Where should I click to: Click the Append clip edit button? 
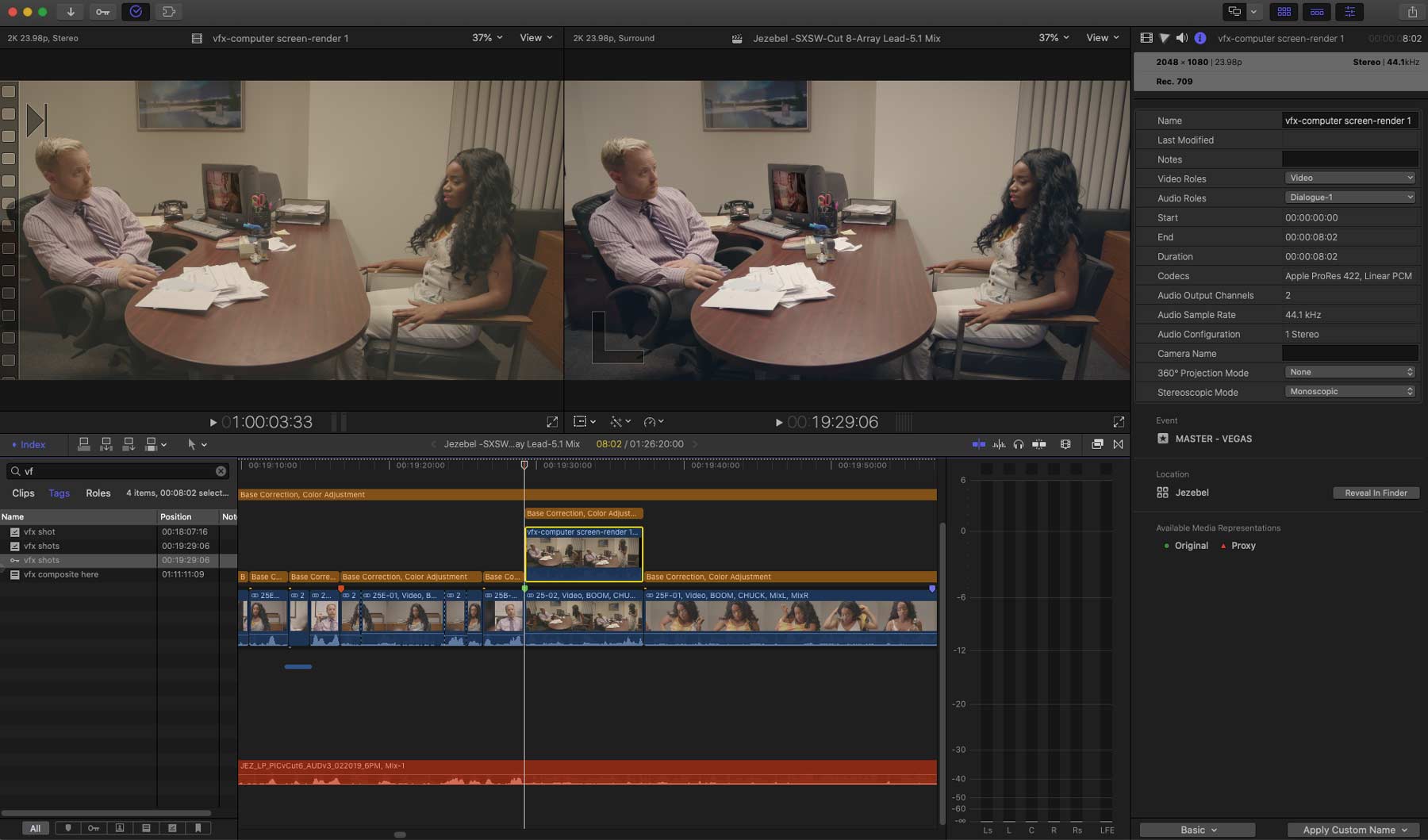(x=128, y=444)
